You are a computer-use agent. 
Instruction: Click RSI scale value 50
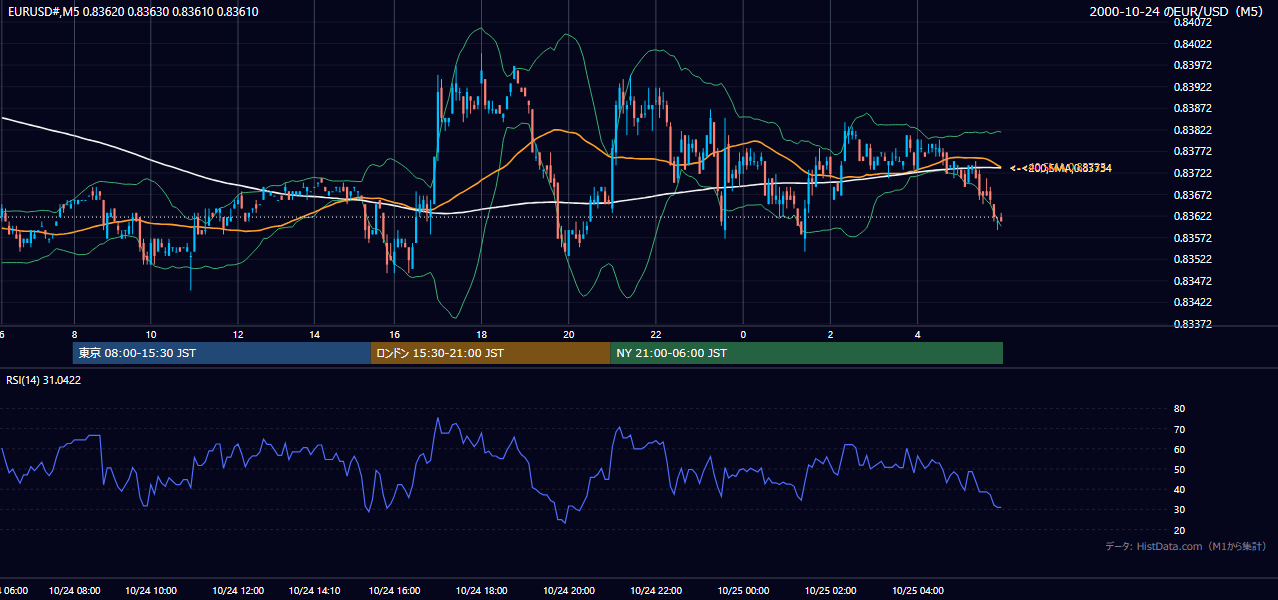pyautogui.click(x=1179, y=469)
